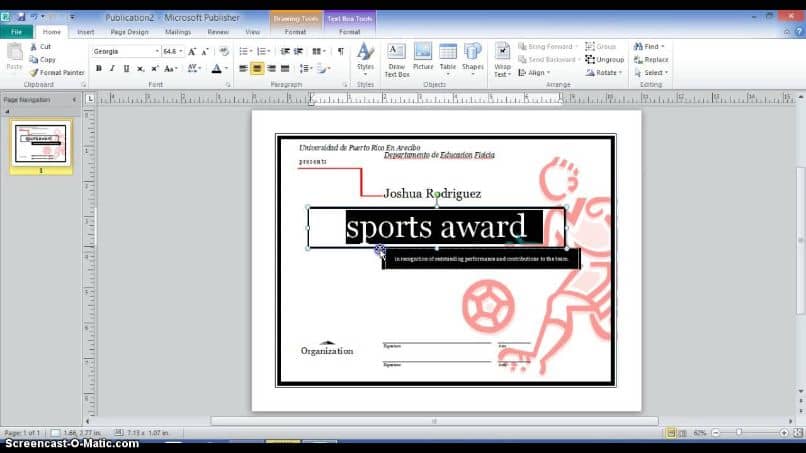Activate the Format Painter
Screen dimensions: 806x453
pos(57,73)
